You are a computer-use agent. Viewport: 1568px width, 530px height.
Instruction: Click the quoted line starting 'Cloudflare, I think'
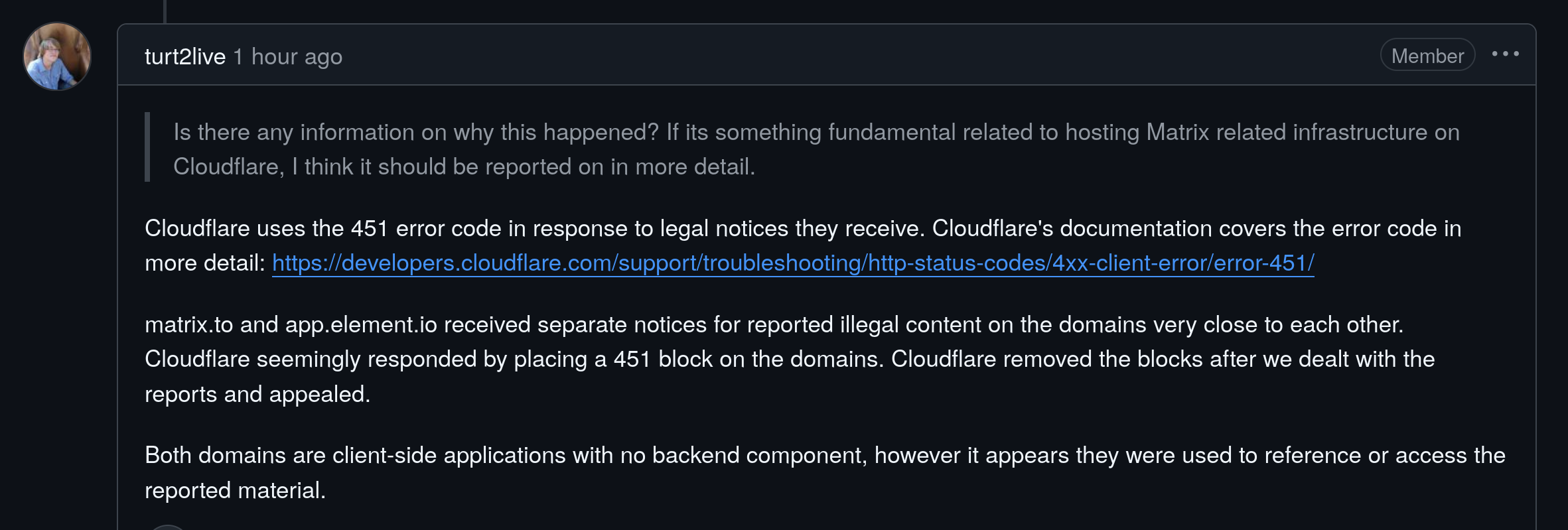point(464,167)
